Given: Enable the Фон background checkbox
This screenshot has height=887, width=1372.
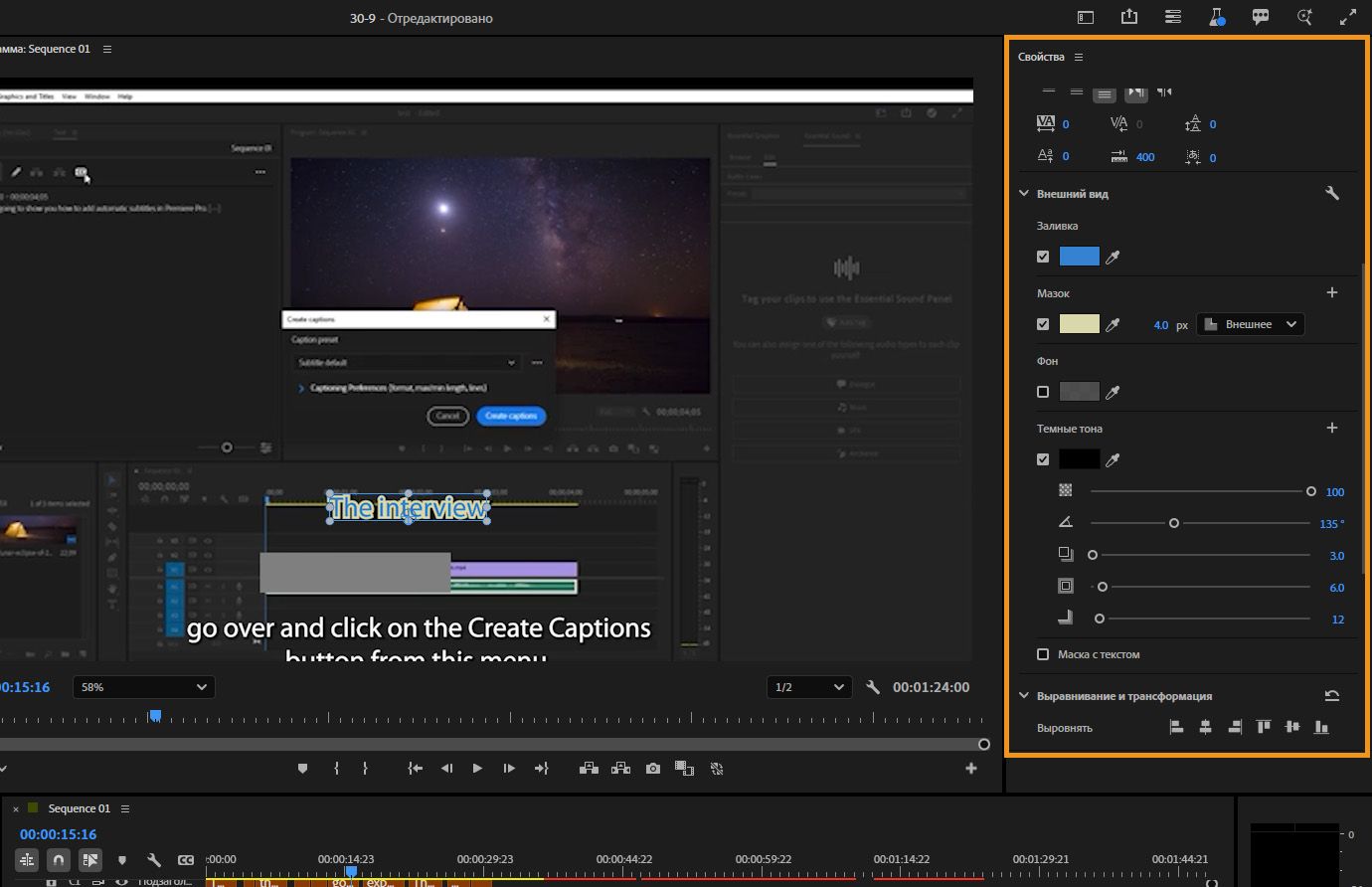Looking at the screenshot, I should pyautogui.click(x=1043, y=392).
